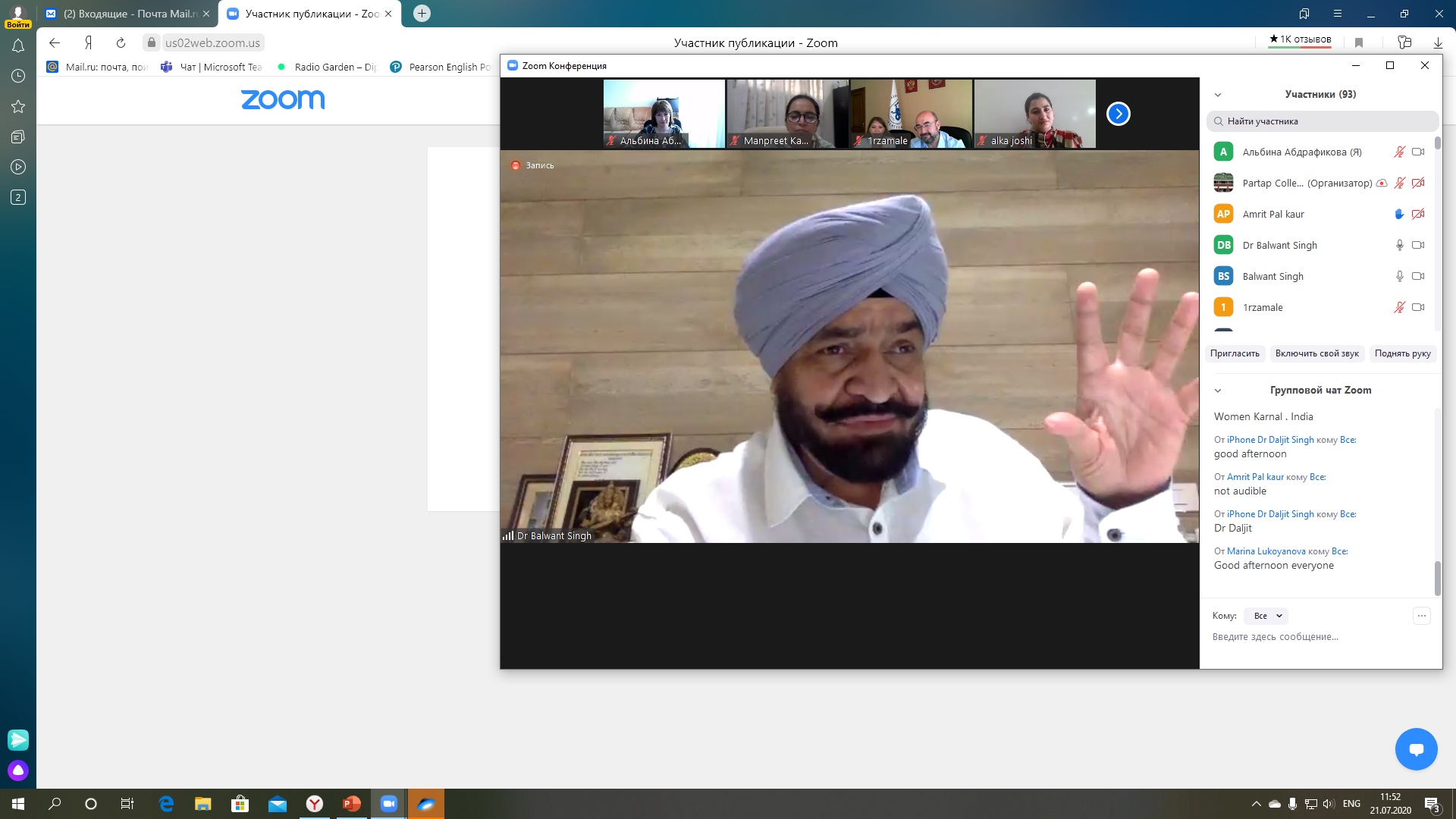This screenshot has width=1456, height=819.
Task: Open chat more options ellipsis
Action: (1422, 616)
